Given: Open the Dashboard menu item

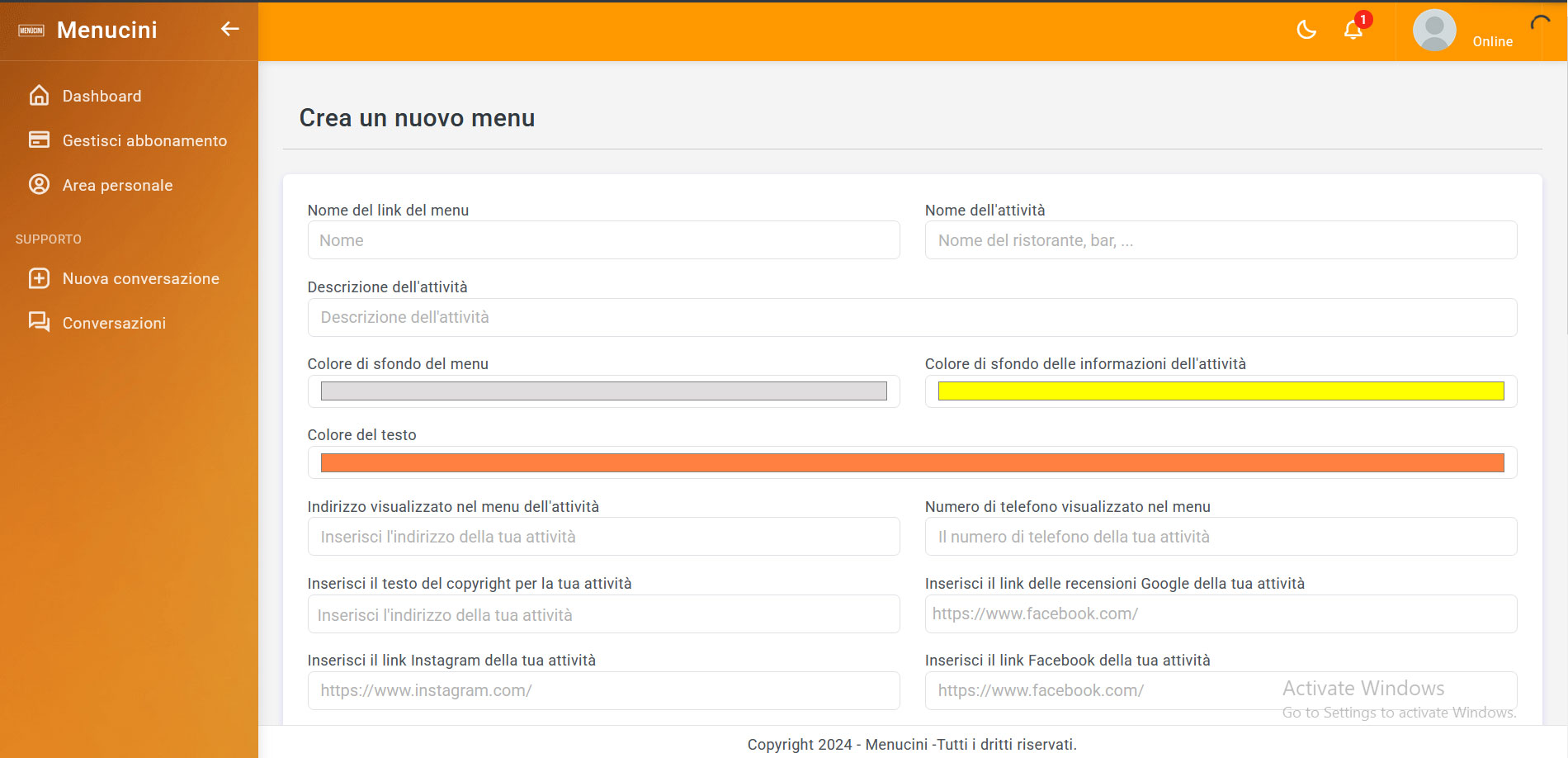Looking at the screenshot, I should pos(102,96).
